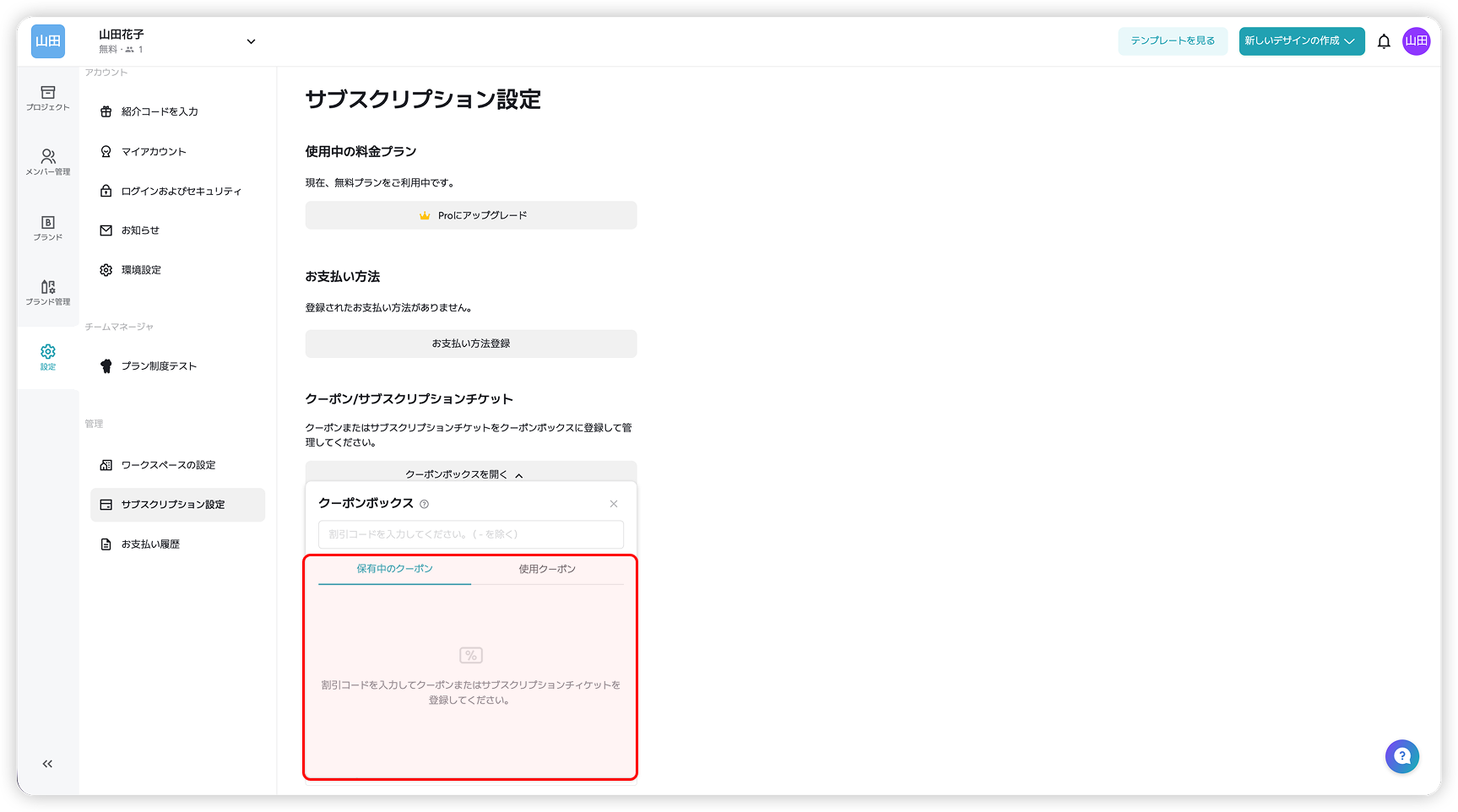Open プロジェクト from the left sidebar
Screen dimensions: 1458x812
click(47, 99)
